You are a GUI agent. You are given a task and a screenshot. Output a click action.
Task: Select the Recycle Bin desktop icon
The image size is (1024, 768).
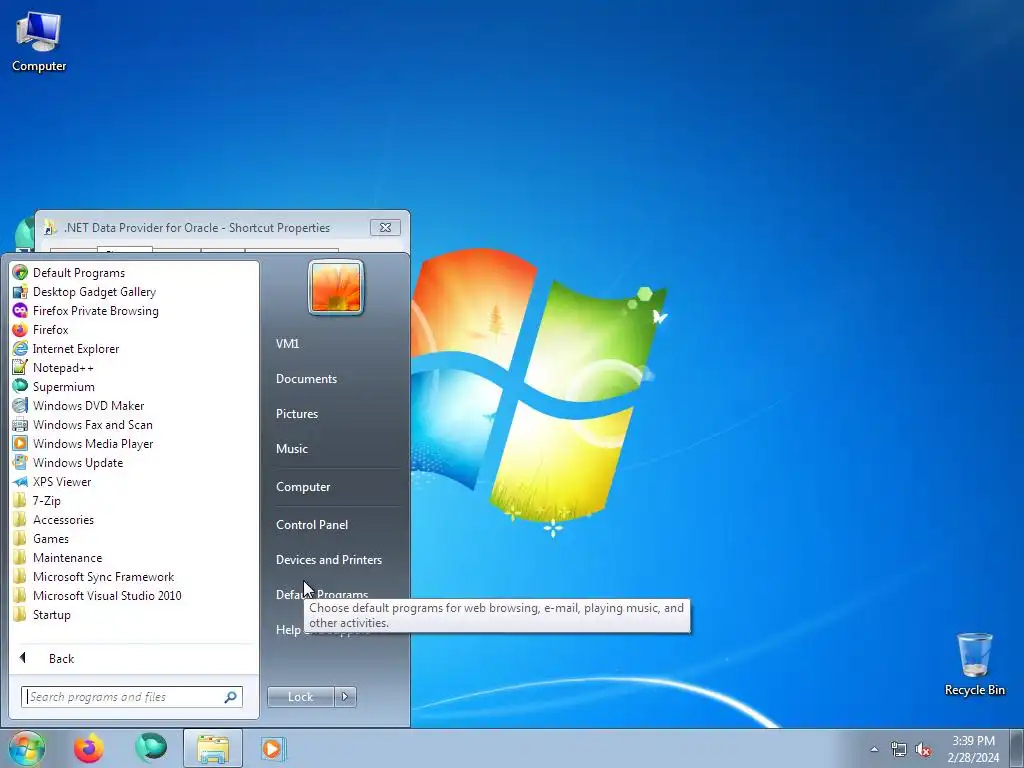[974, 664]
